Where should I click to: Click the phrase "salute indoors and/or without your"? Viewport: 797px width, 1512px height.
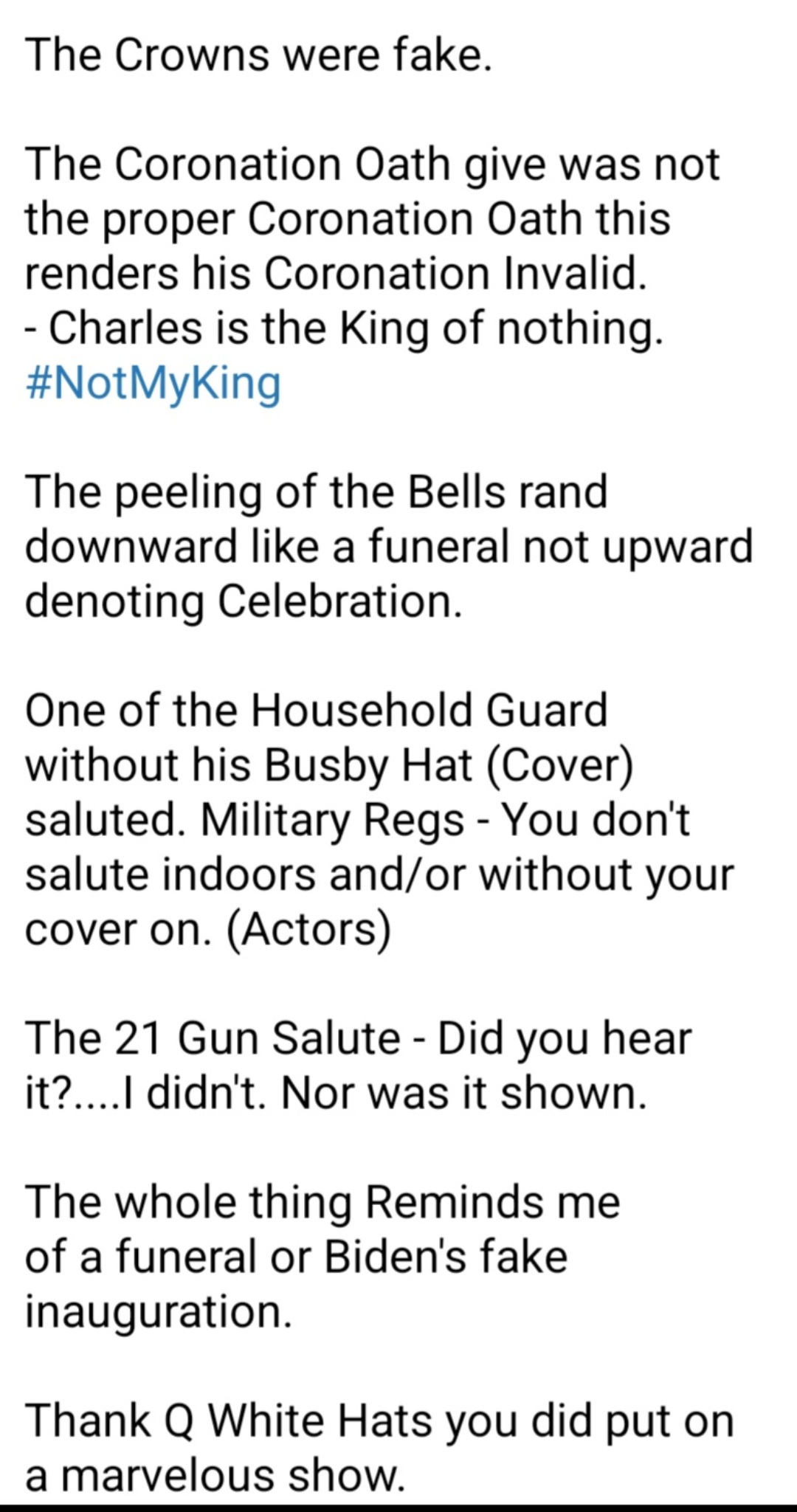pos(379,874)
